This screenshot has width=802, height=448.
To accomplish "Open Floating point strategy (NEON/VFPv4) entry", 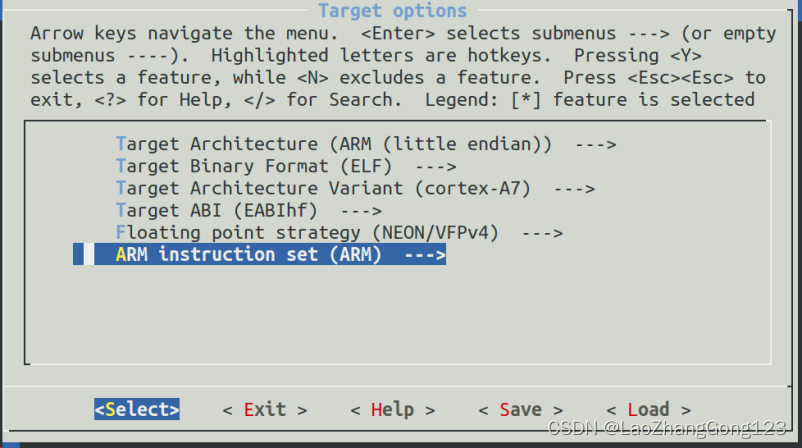I will coord(339,232).
